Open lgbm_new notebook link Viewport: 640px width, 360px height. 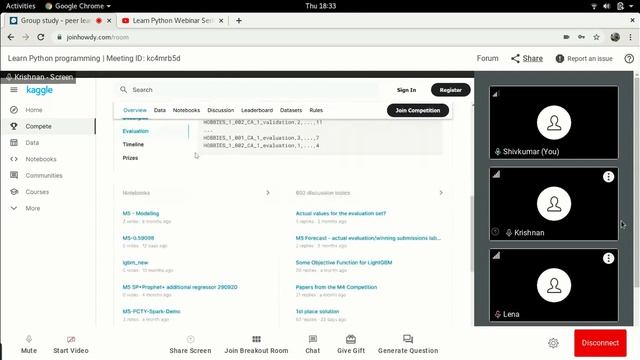coord(135,262)
